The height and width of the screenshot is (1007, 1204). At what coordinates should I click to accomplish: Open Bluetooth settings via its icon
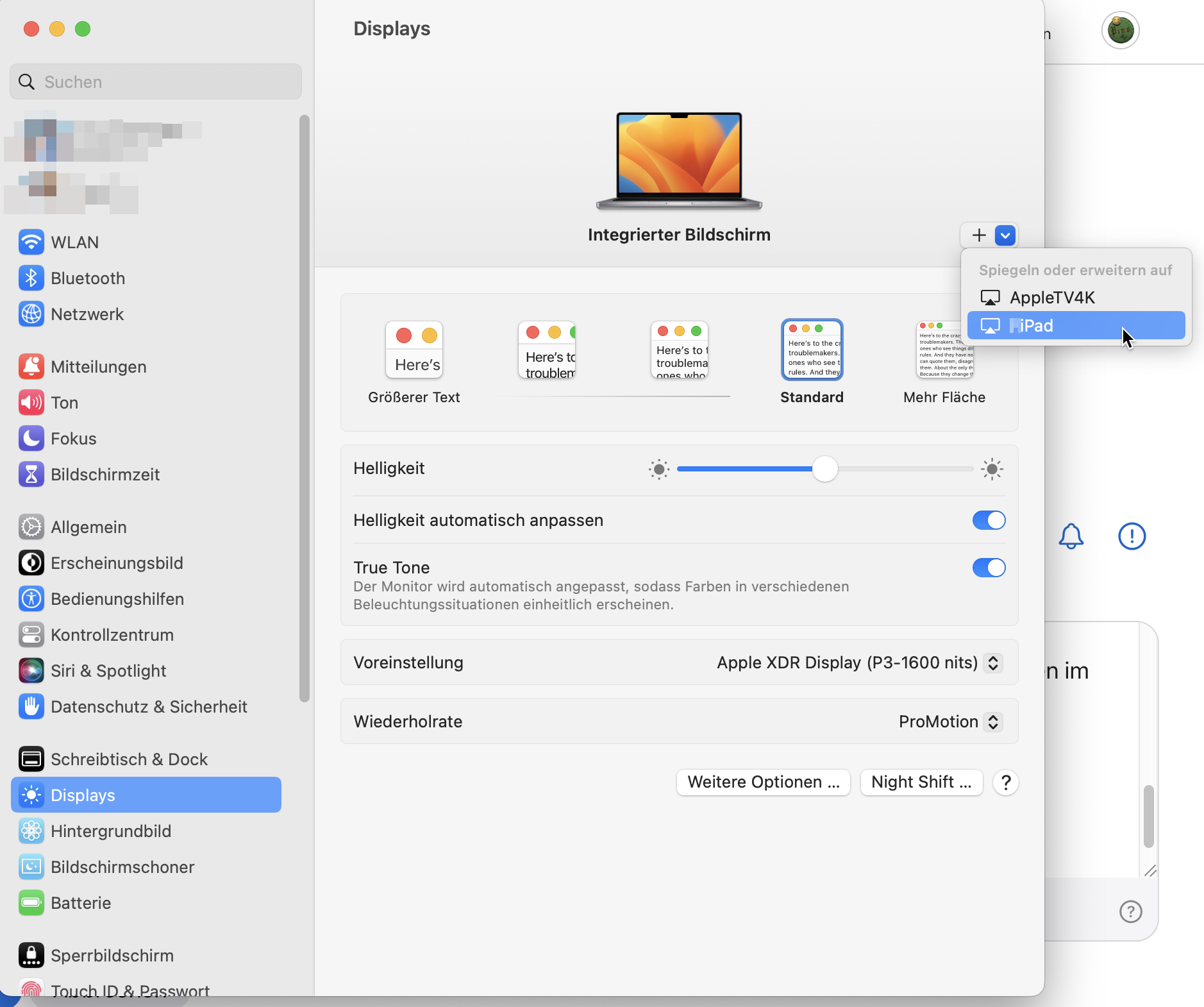31,278
